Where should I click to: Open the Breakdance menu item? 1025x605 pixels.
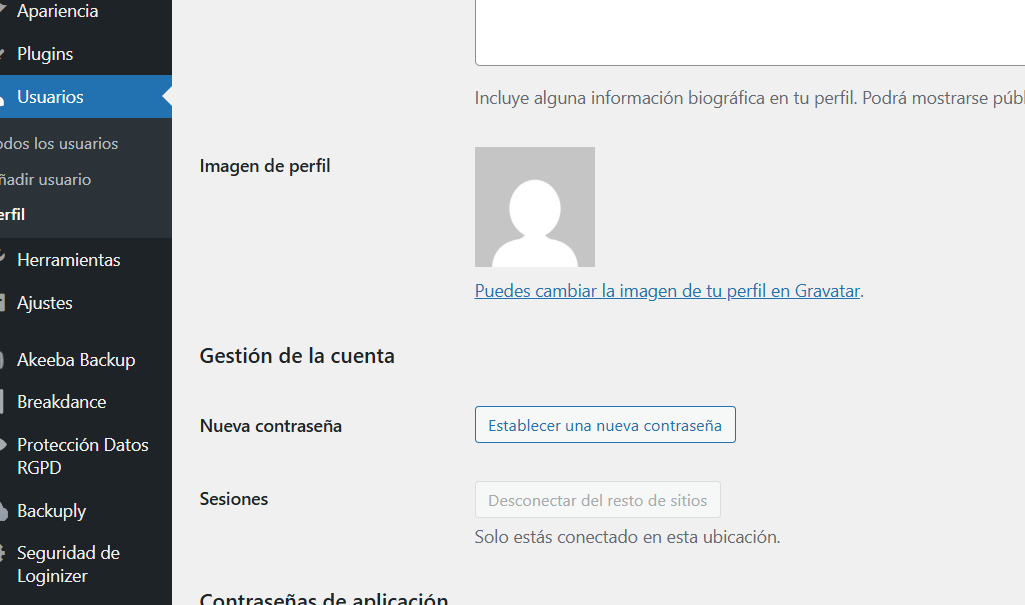(x=61, y=402)
